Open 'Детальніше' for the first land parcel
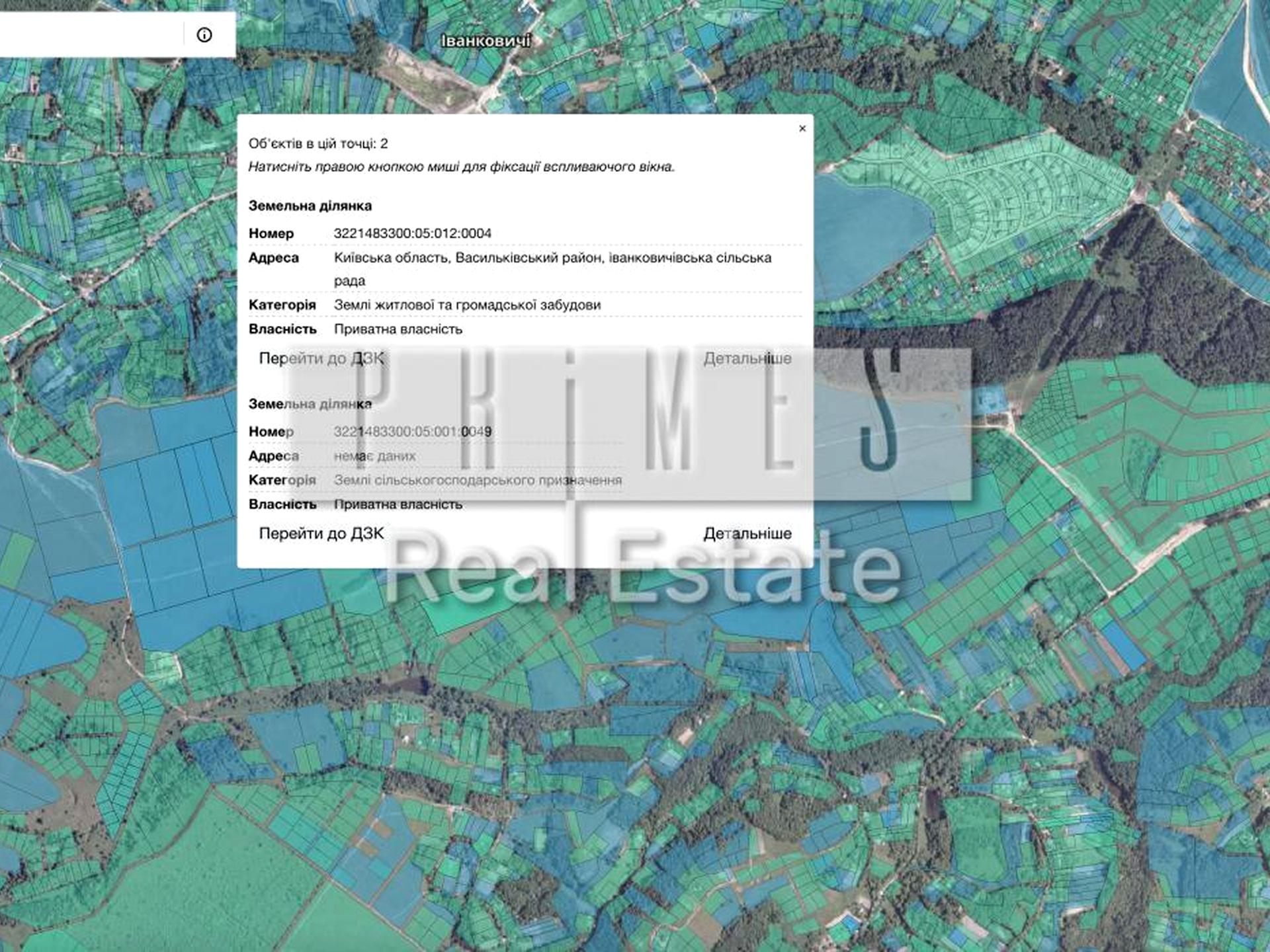The height and width of the screenshot is (952, 1270). [747, 358]
